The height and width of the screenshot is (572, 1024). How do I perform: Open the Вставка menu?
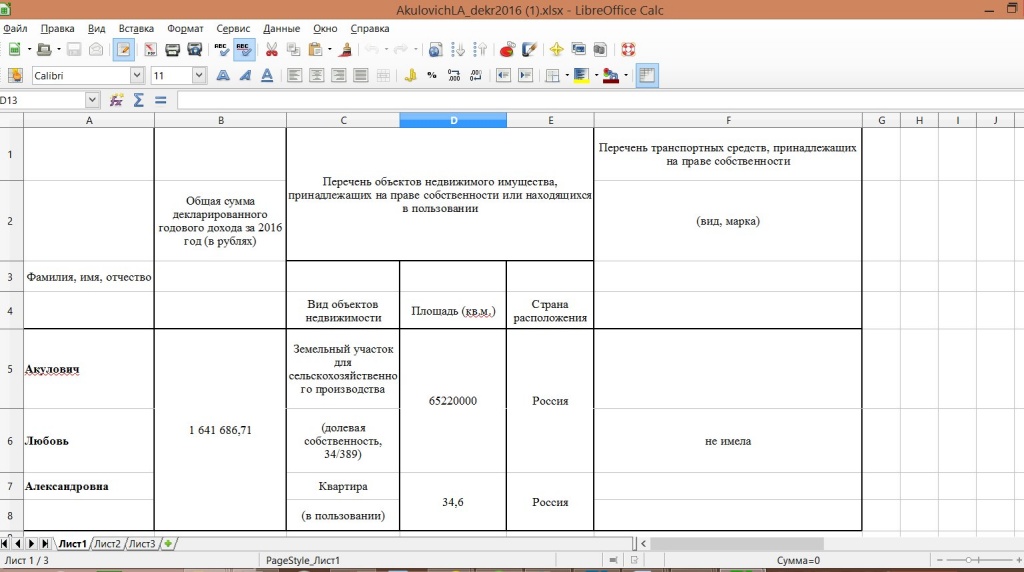click(x=136, y=29)
